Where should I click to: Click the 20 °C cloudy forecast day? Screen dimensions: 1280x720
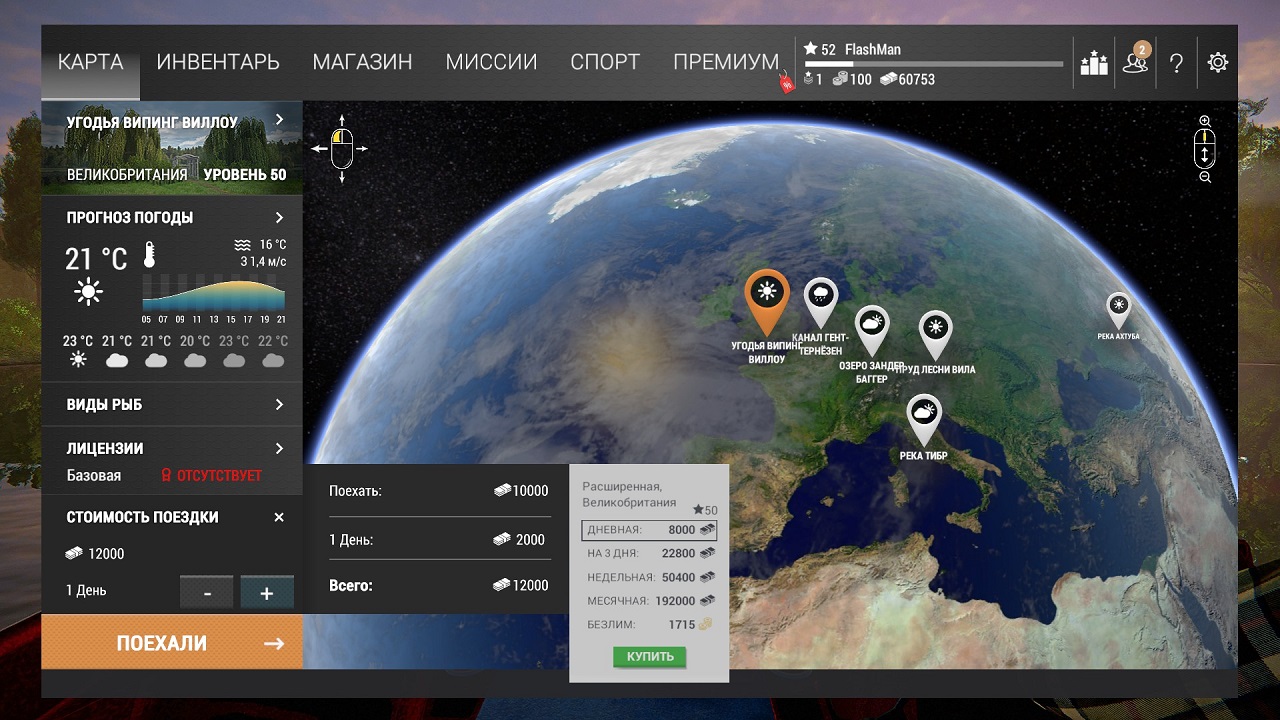(195, 350)
